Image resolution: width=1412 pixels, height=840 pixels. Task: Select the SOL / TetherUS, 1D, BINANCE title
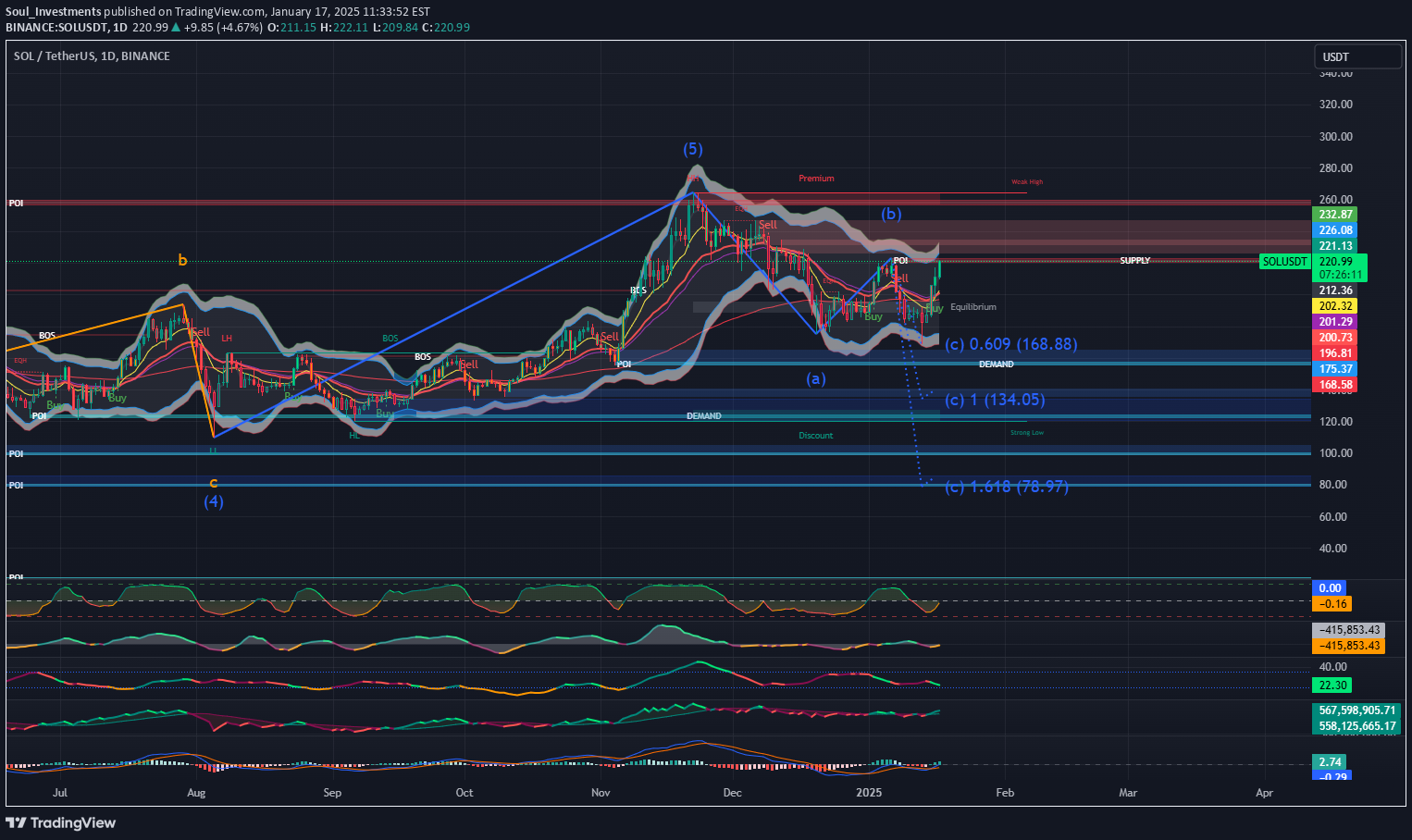click(92, 56)
